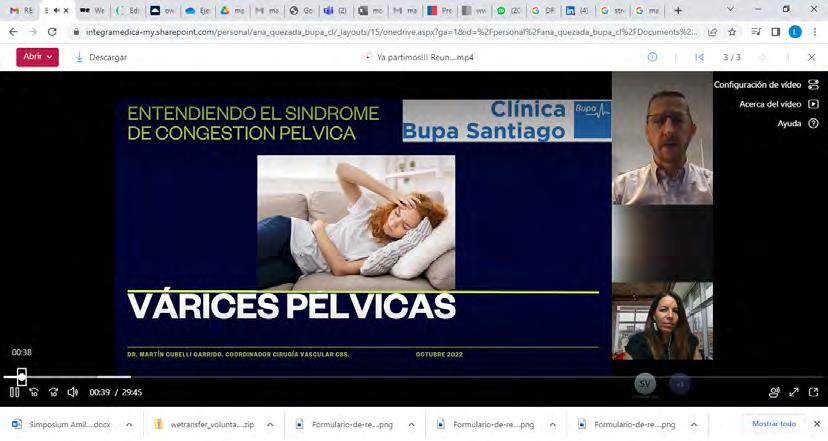Open the tab search dropdown
This screenshot has width=828, height=441.
[730, 10]
